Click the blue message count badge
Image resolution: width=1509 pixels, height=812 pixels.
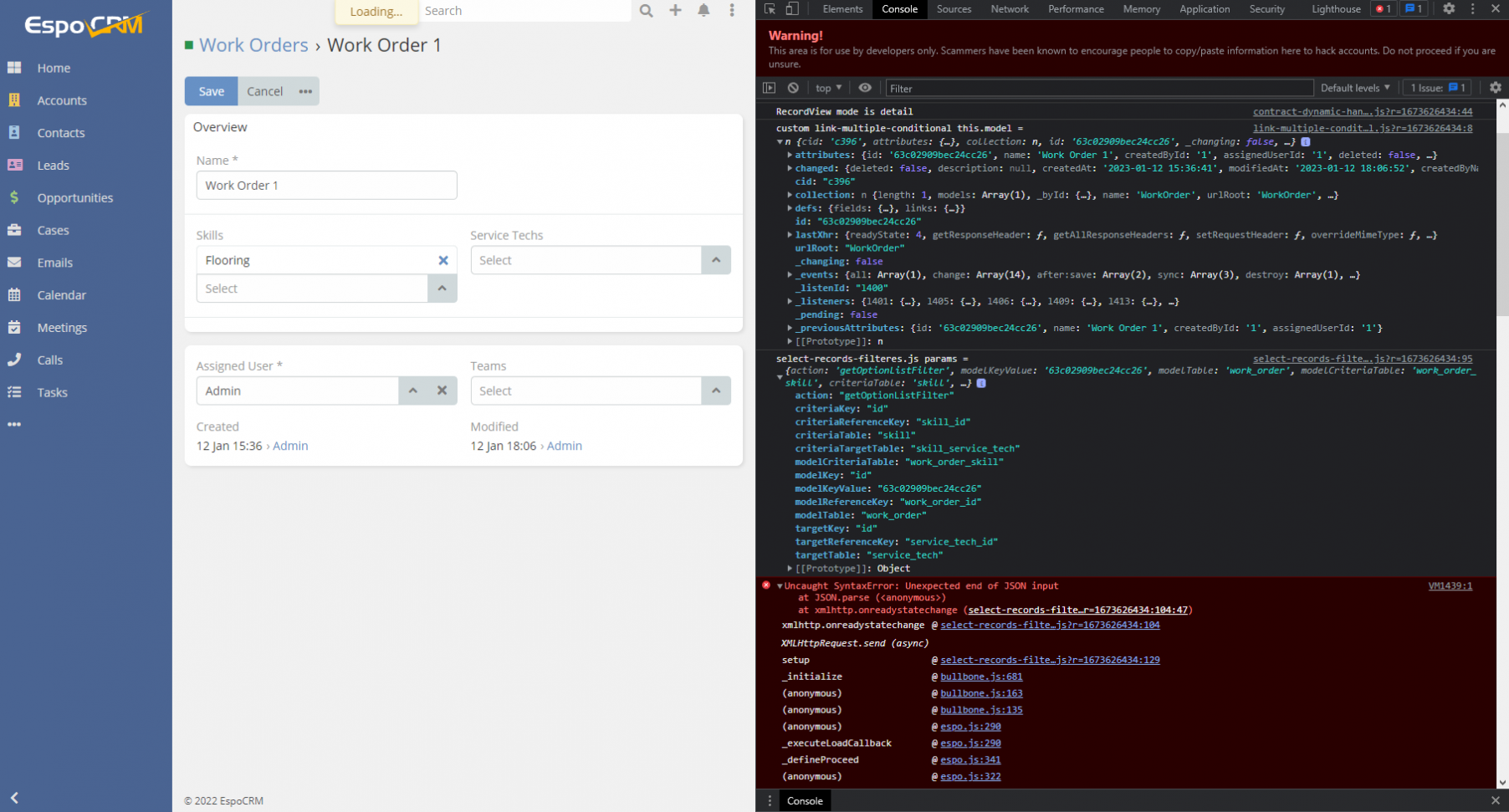1414,9
